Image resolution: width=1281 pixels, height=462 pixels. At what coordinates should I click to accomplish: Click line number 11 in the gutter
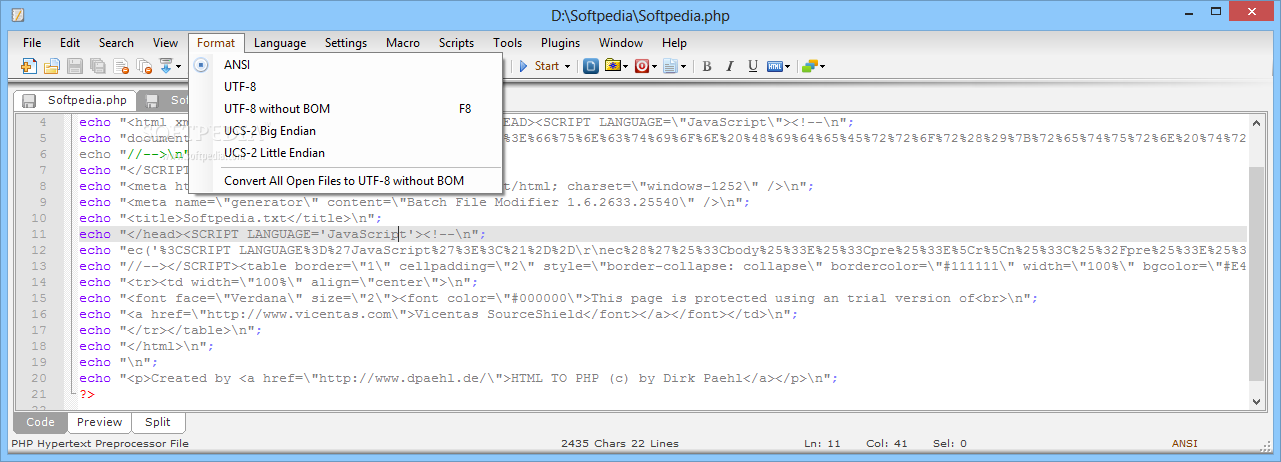click(x=41, y=234)
